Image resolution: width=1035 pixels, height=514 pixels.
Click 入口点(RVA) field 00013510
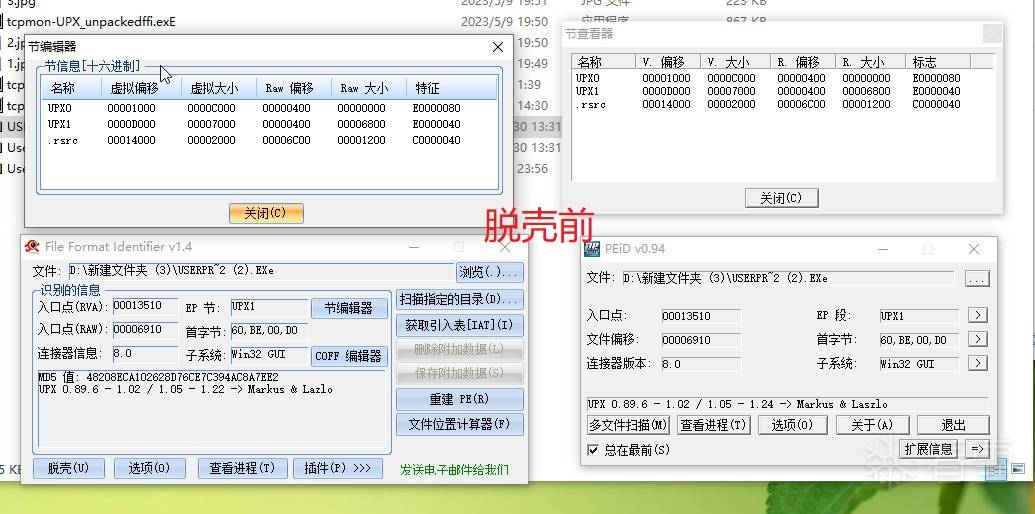tap(145, 305)
